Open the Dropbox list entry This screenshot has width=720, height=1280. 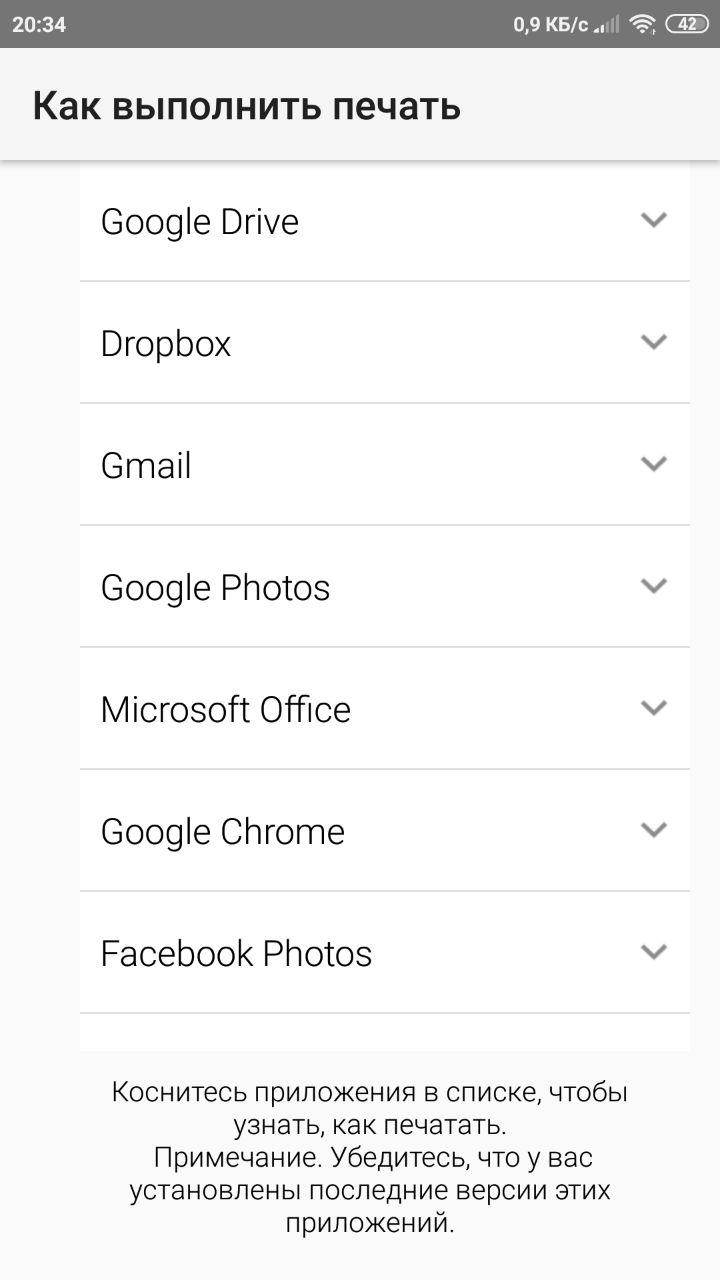tap(385, 343)
